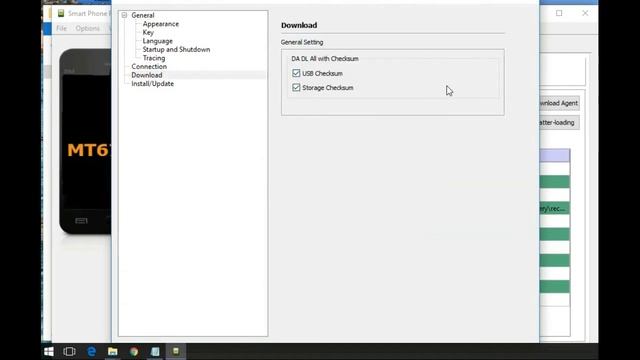640x360 pixels.
Task: Select the Appearance option
Action: pos(161,24)
